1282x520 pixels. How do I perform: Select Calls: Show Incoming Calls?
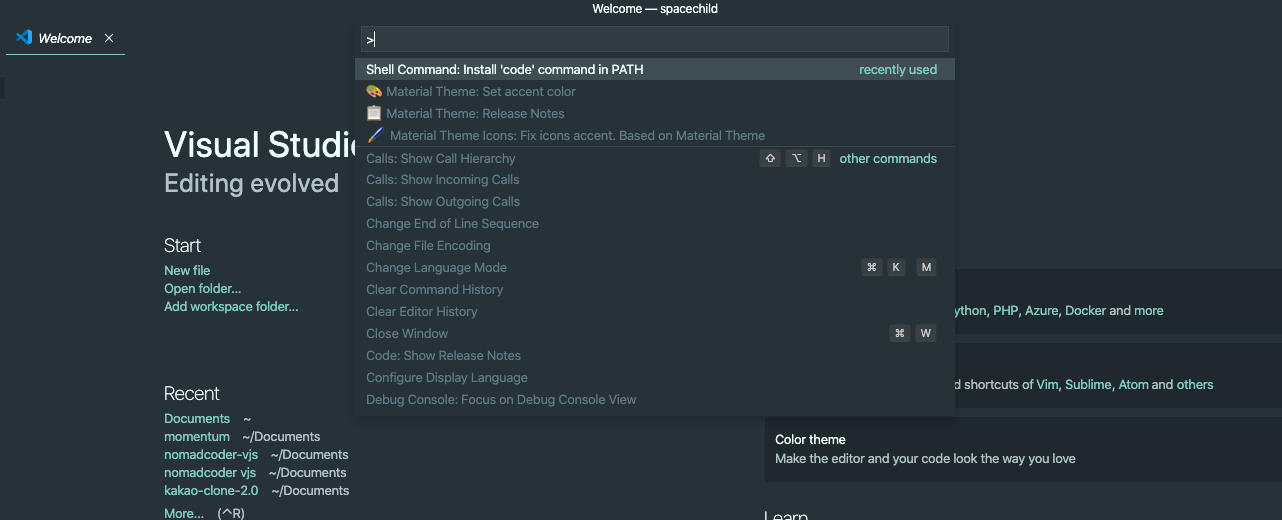pyautogui.click(x=655, y=179)
